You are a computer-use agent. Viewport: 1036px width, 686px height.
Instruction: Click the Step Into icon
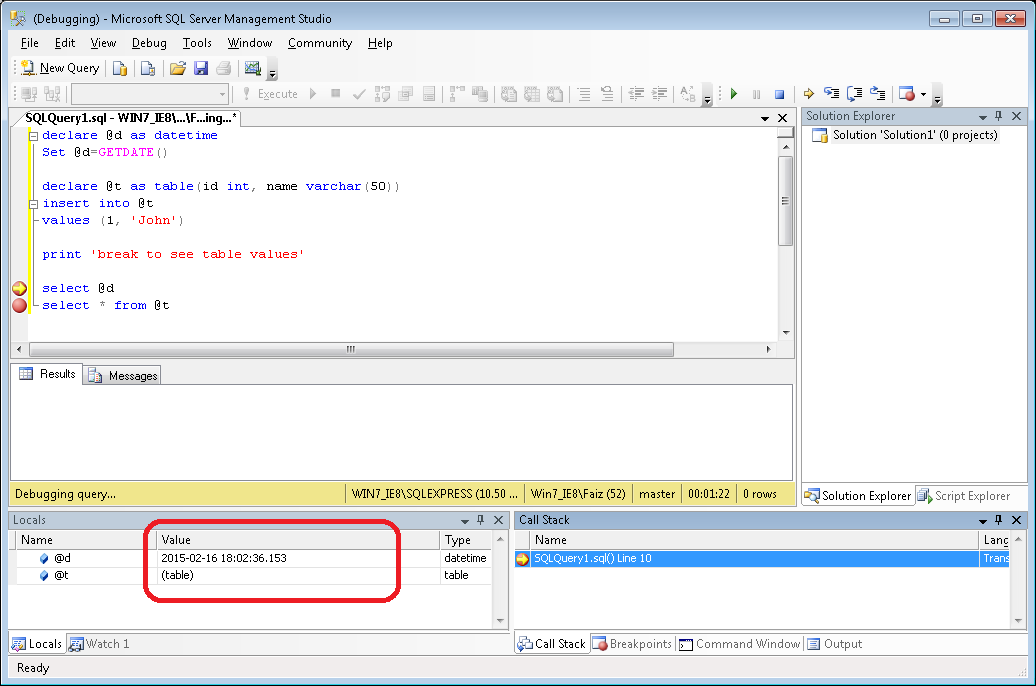click(832, 94)
